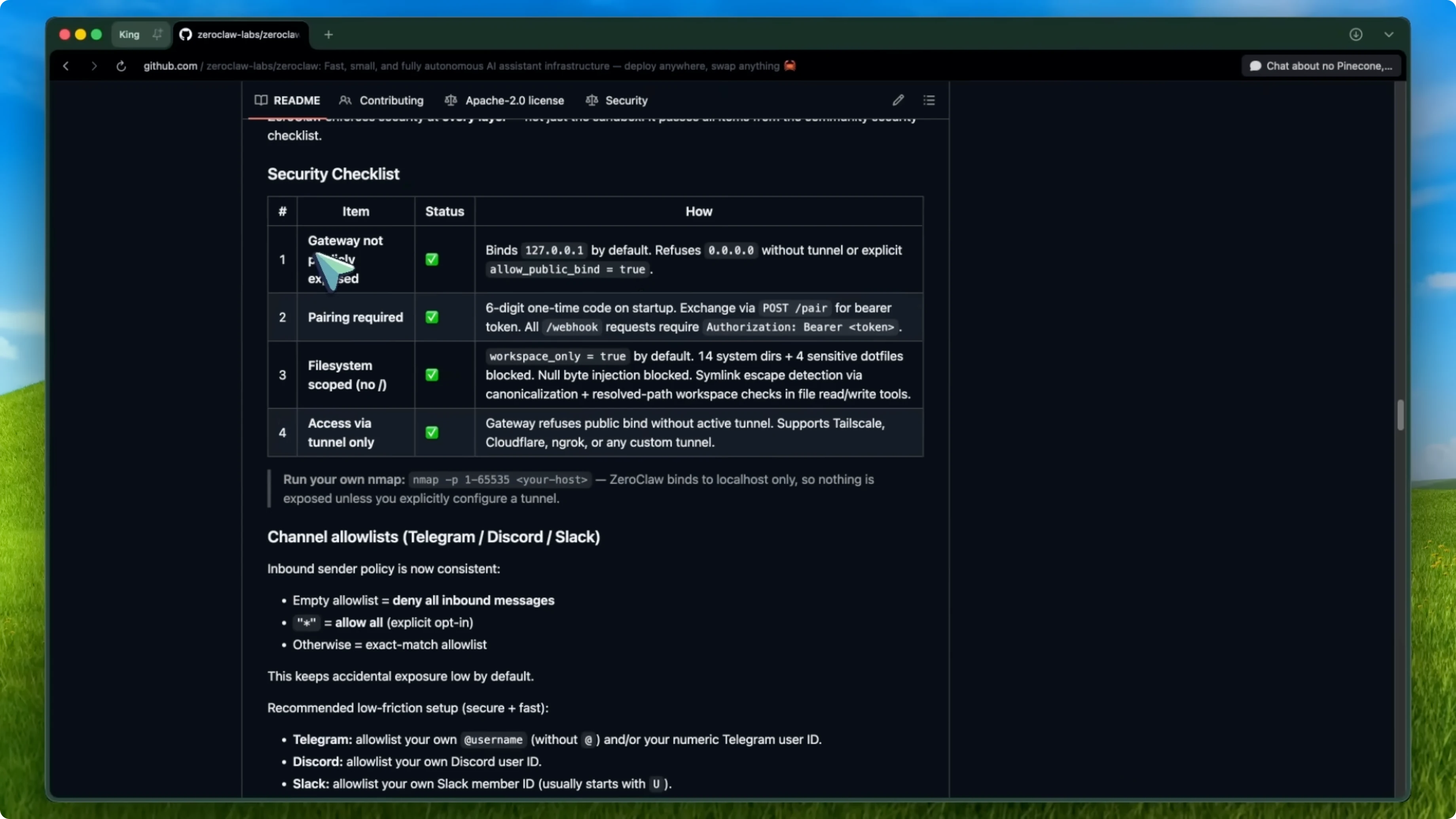Click the back navigation arrow

66,66
